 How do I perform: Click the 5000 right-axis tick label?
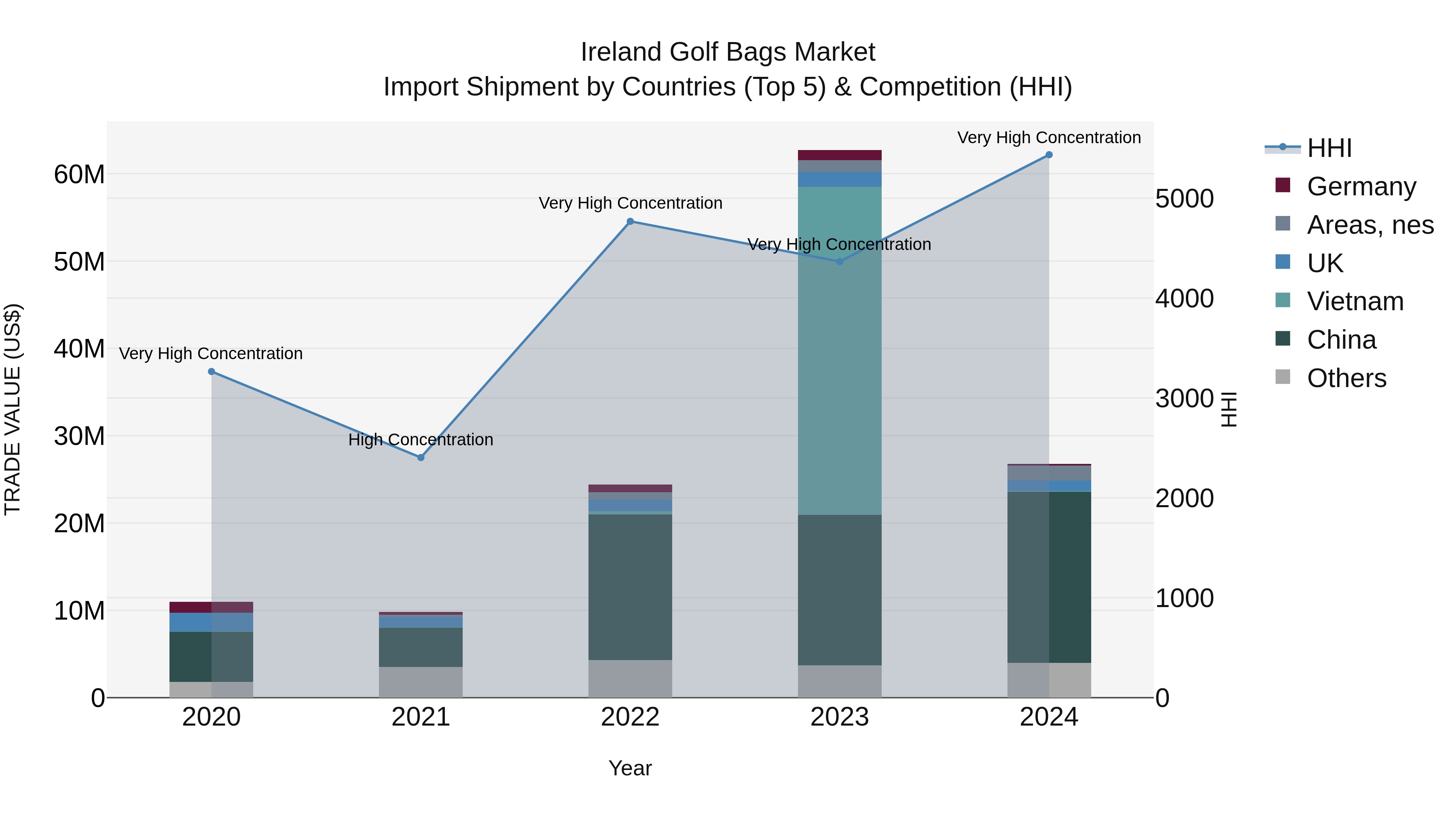[1185, 199]
